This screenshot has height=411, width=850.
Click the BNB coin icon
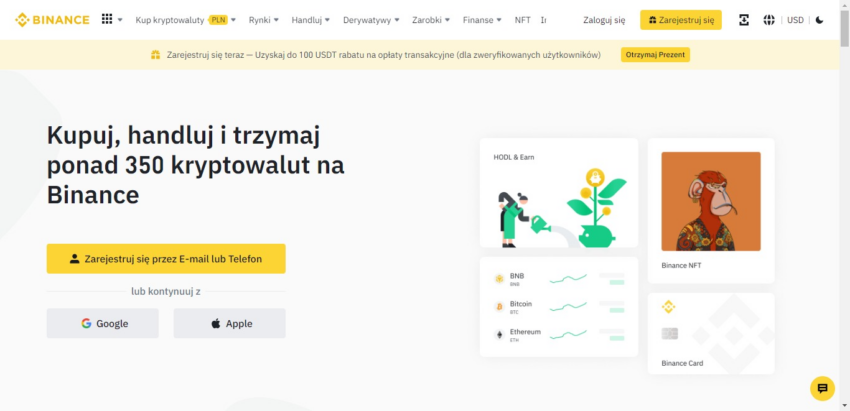click(x=499, y=278)
